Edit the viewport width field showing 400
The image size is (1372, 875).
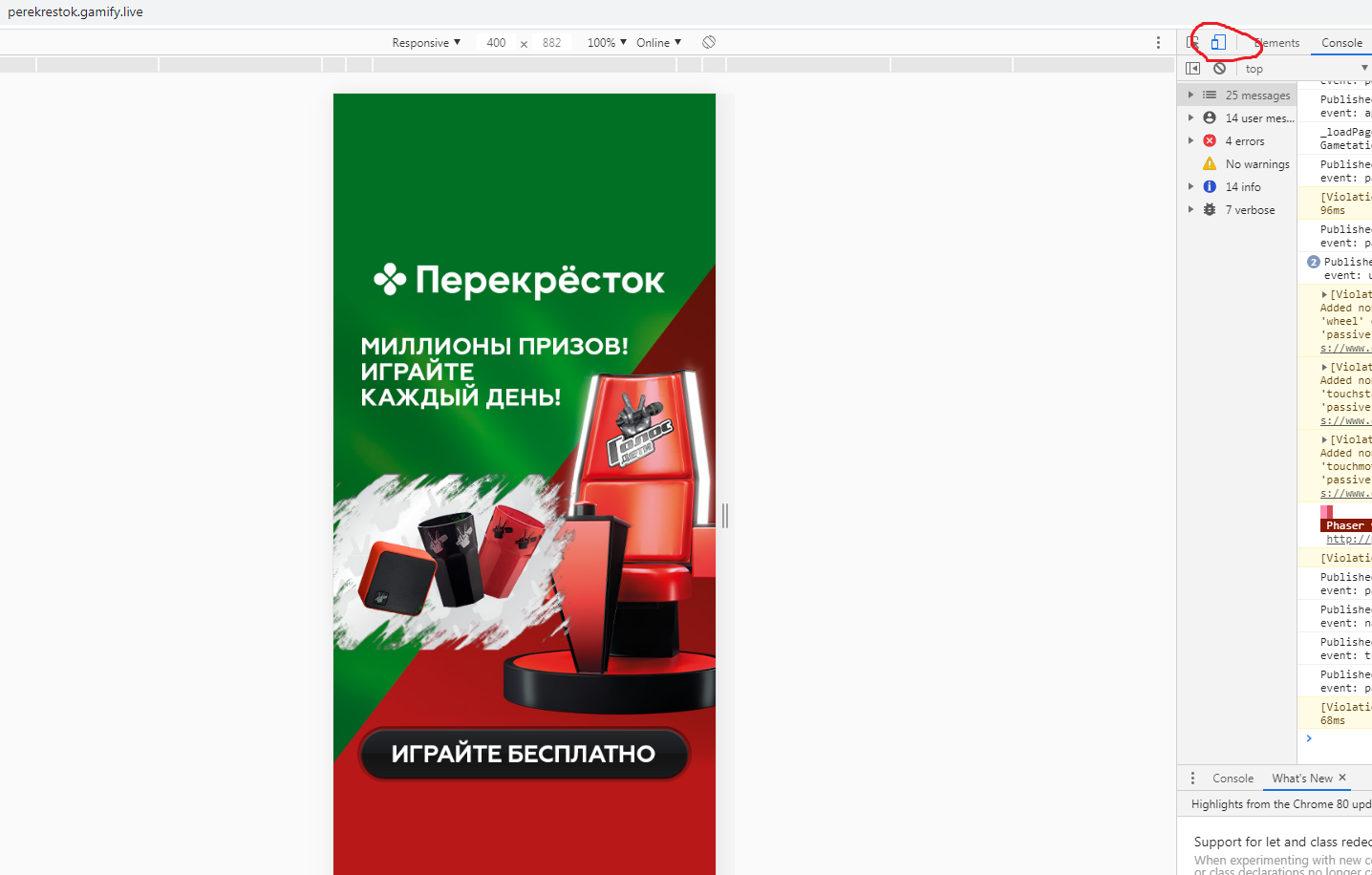pos(496,42)
